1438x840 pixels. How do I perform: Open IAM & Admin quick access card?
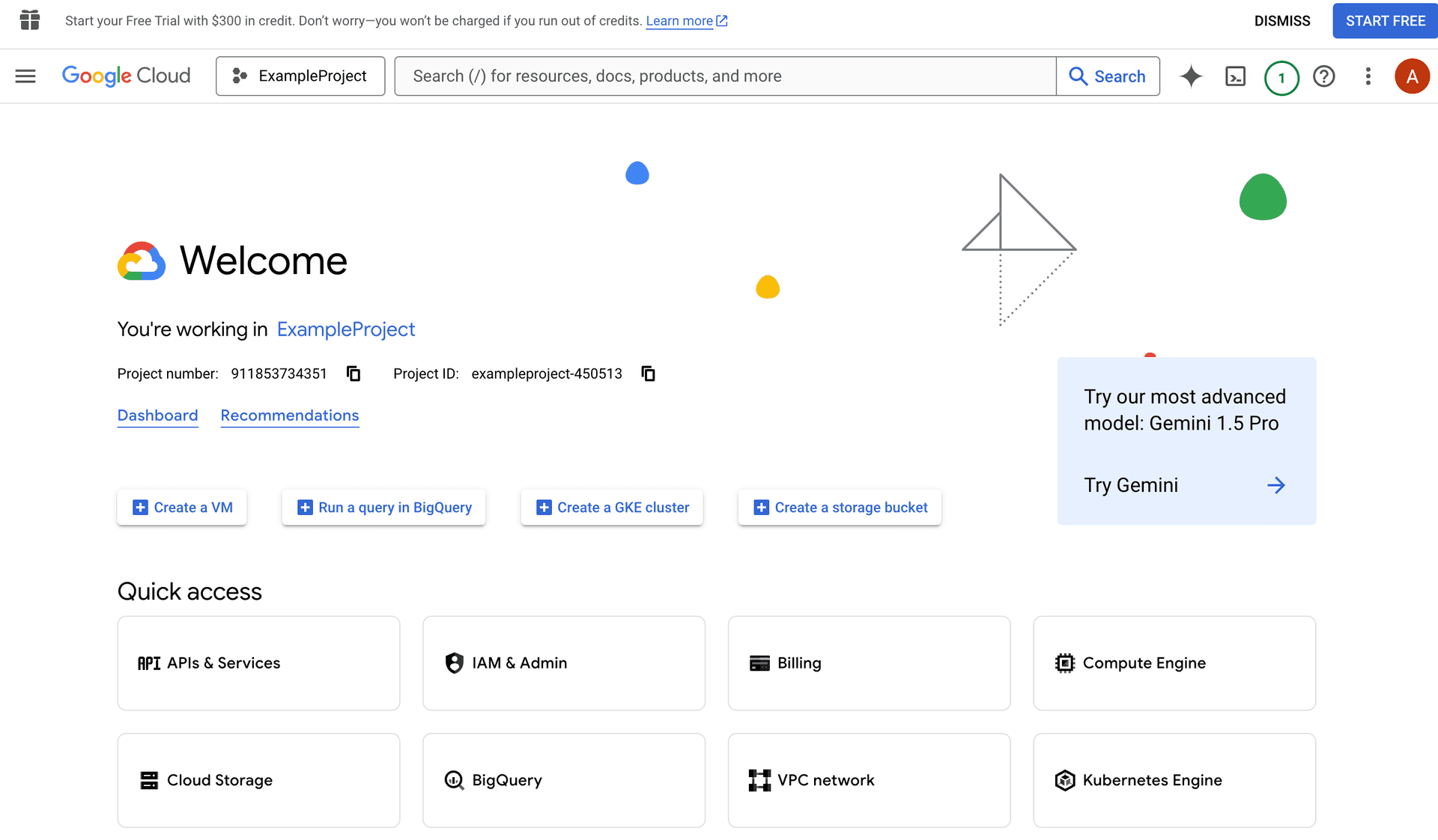[x=563, y=663]
